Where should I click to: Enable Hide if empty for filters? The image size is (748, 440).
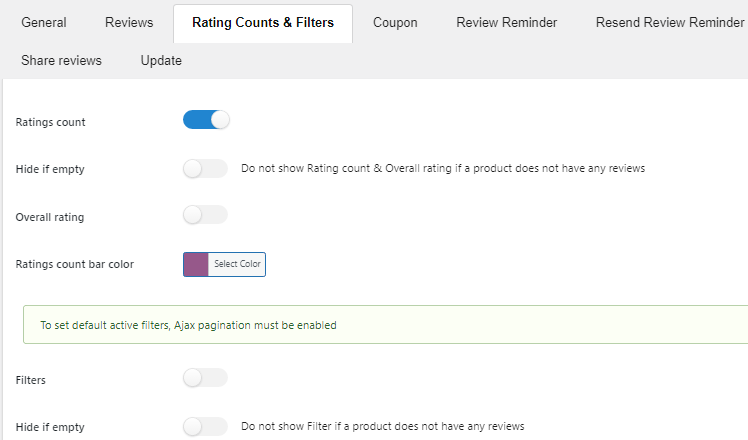click(206, 426)
